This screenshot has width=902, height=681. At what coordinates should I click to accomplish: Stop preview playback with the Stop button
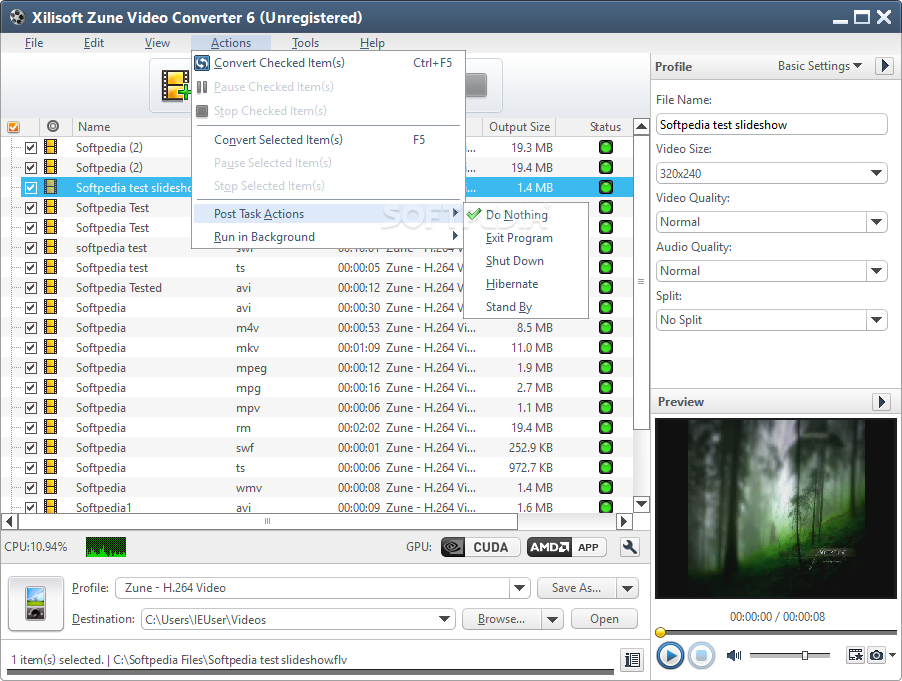click(701, 655)
